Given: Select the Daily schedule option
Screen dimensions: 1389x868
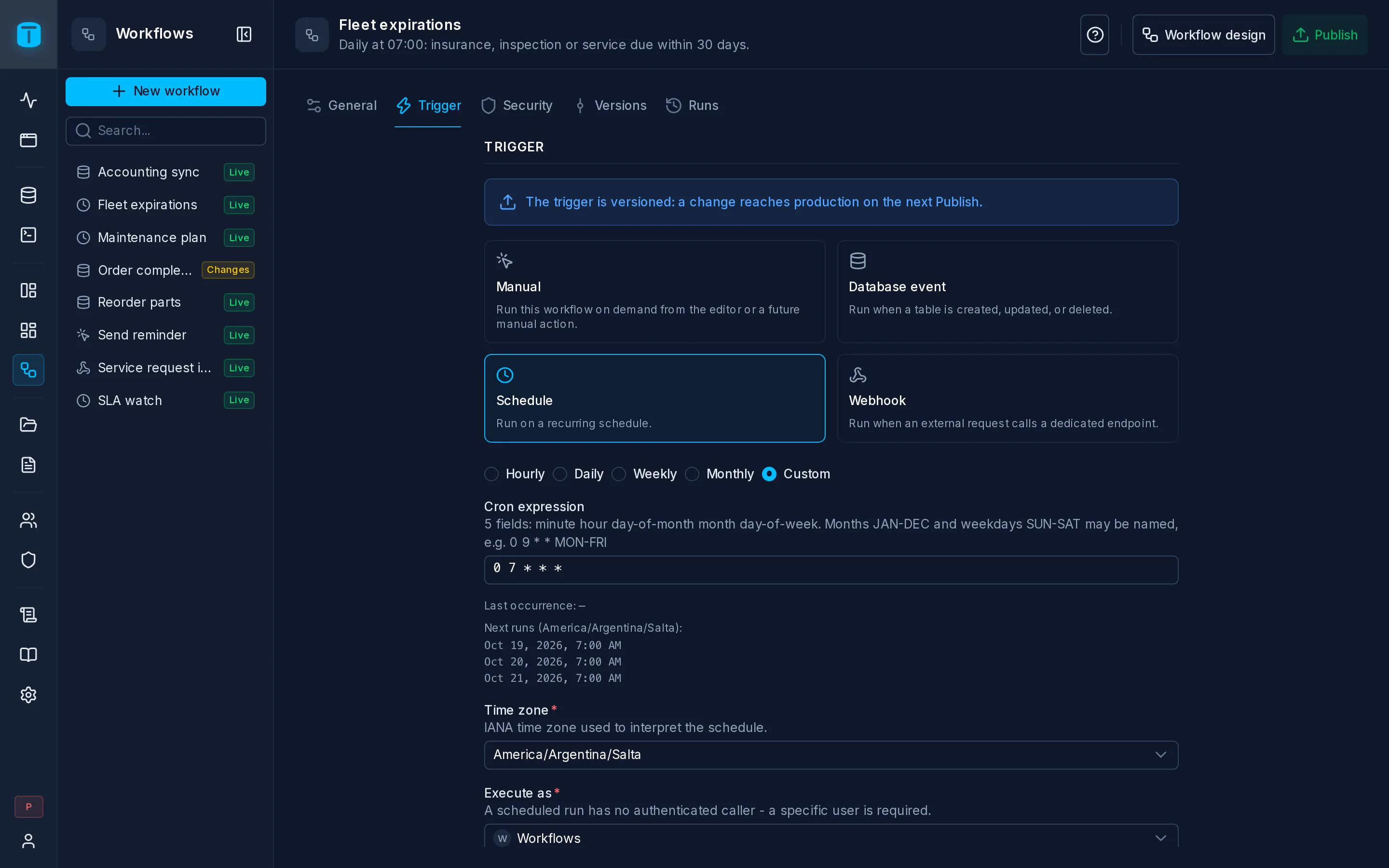Looking at the screenshot, I should coord(578,474).
